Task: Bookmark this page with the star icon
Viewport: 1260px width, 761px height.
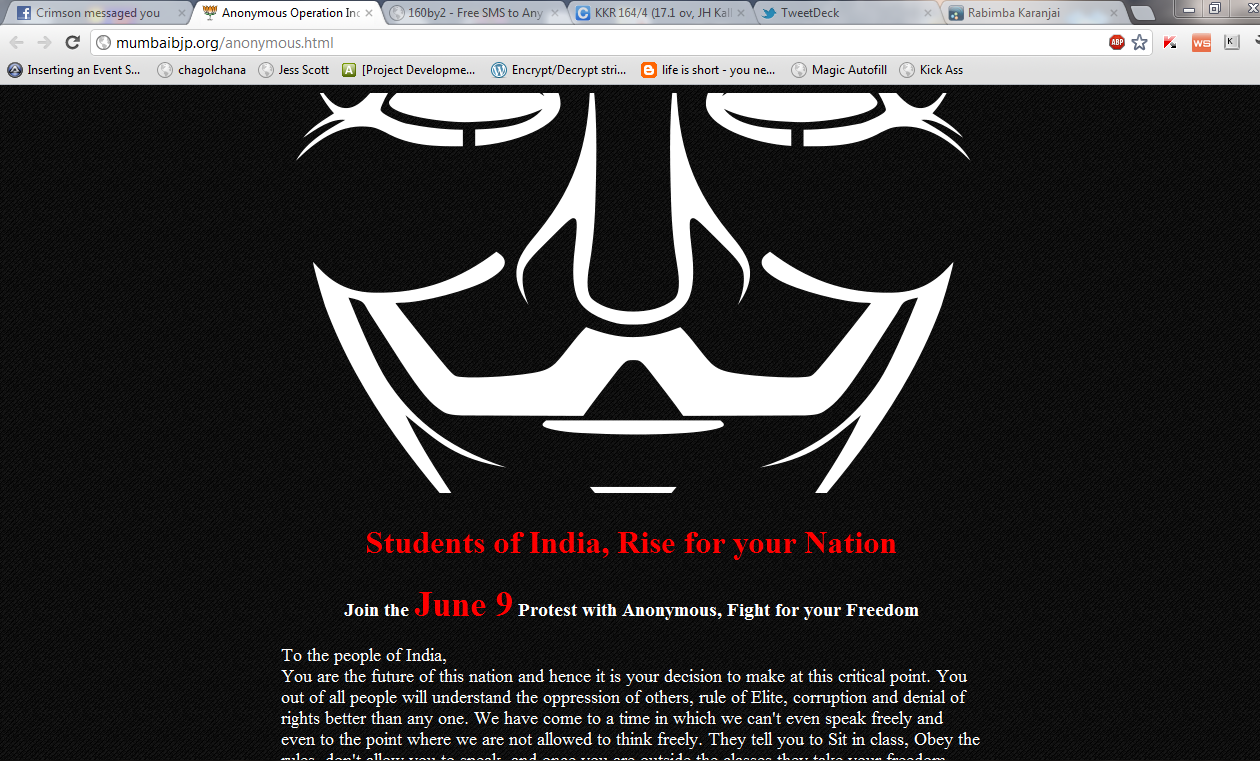Action: (x=1139, y=42)
